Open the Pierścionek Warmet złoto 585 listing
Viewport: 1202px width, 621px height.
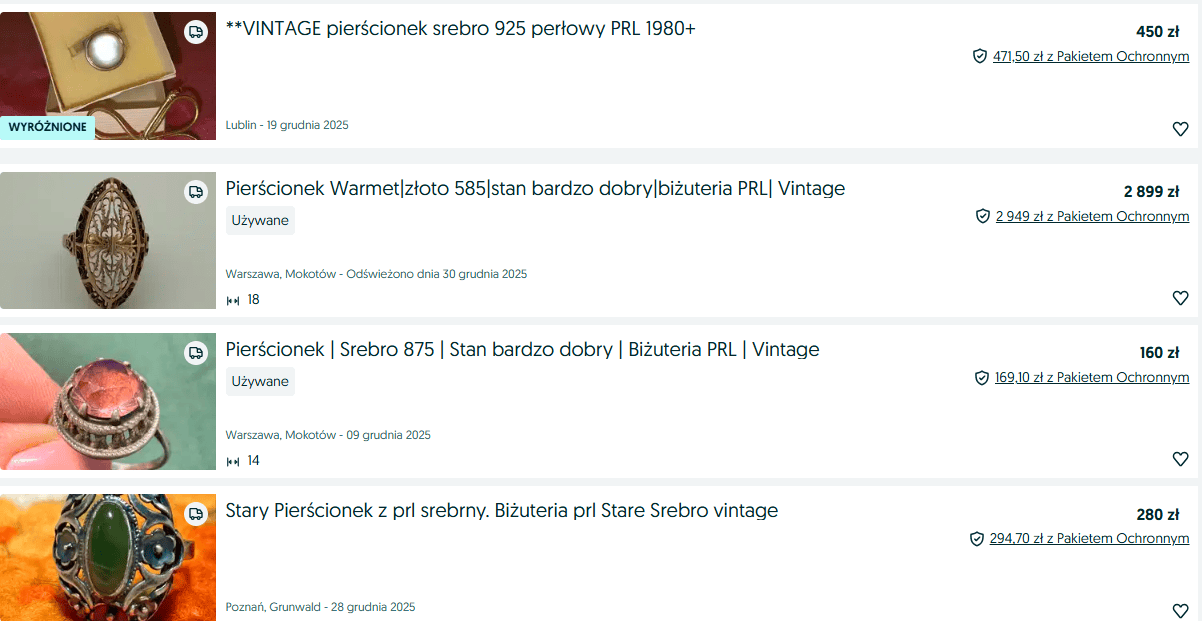535,188
